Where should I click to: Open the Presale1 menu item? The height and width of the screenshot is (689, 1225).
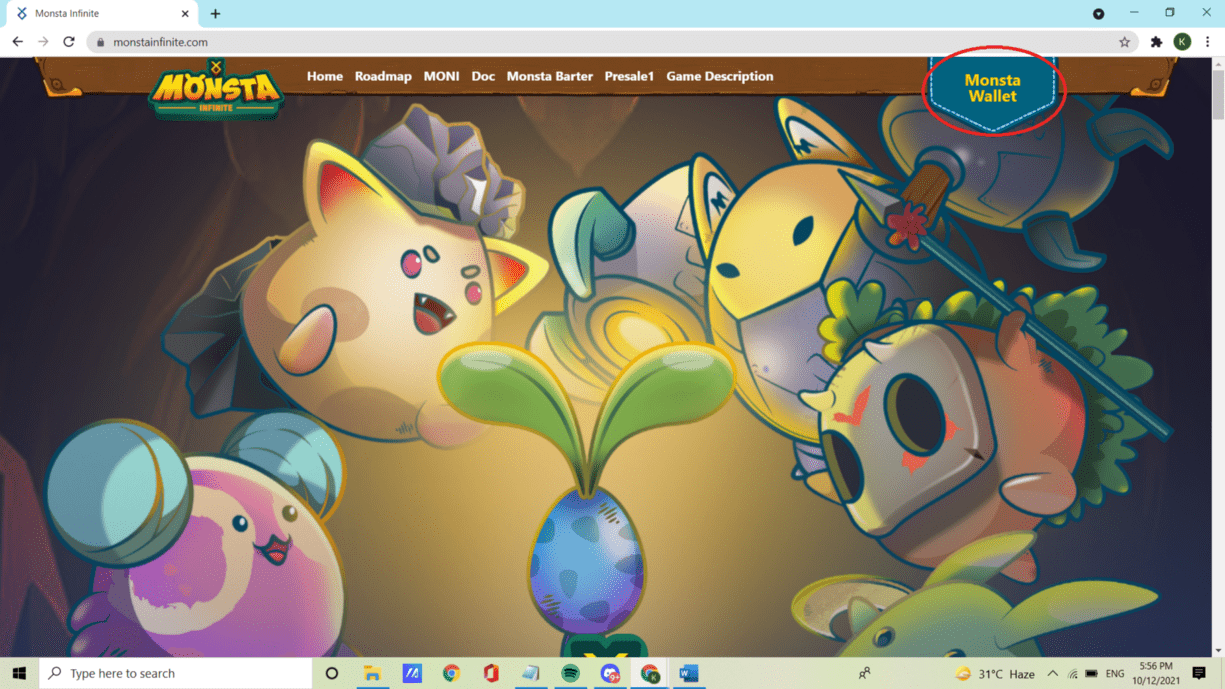coord(629,76)
